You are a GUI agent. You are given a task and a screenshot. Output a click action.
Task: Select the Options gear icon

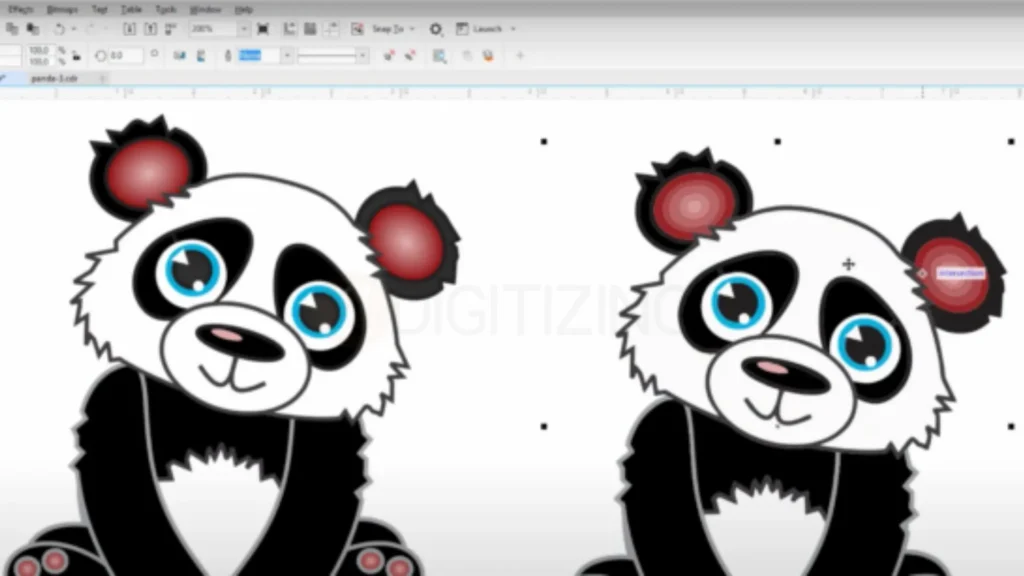coord(434,30)
